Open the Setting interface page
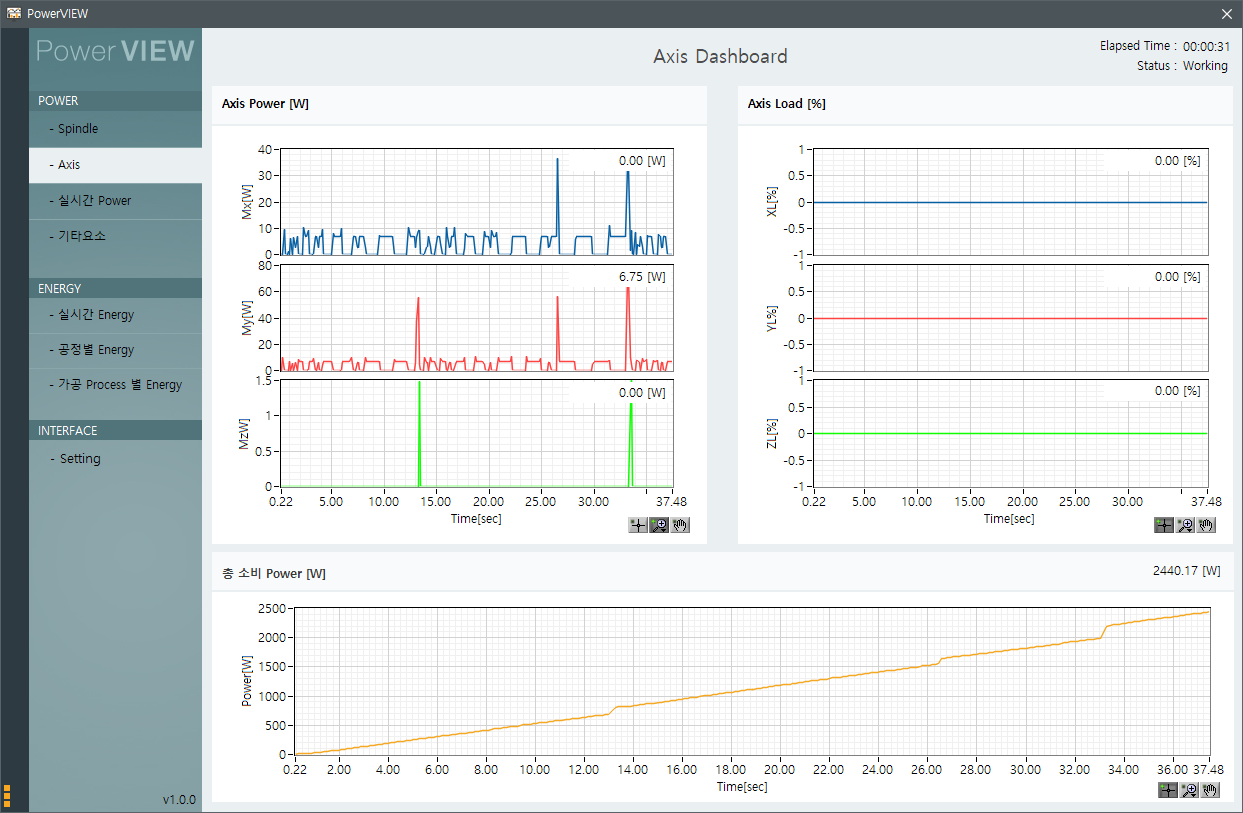 80,459
